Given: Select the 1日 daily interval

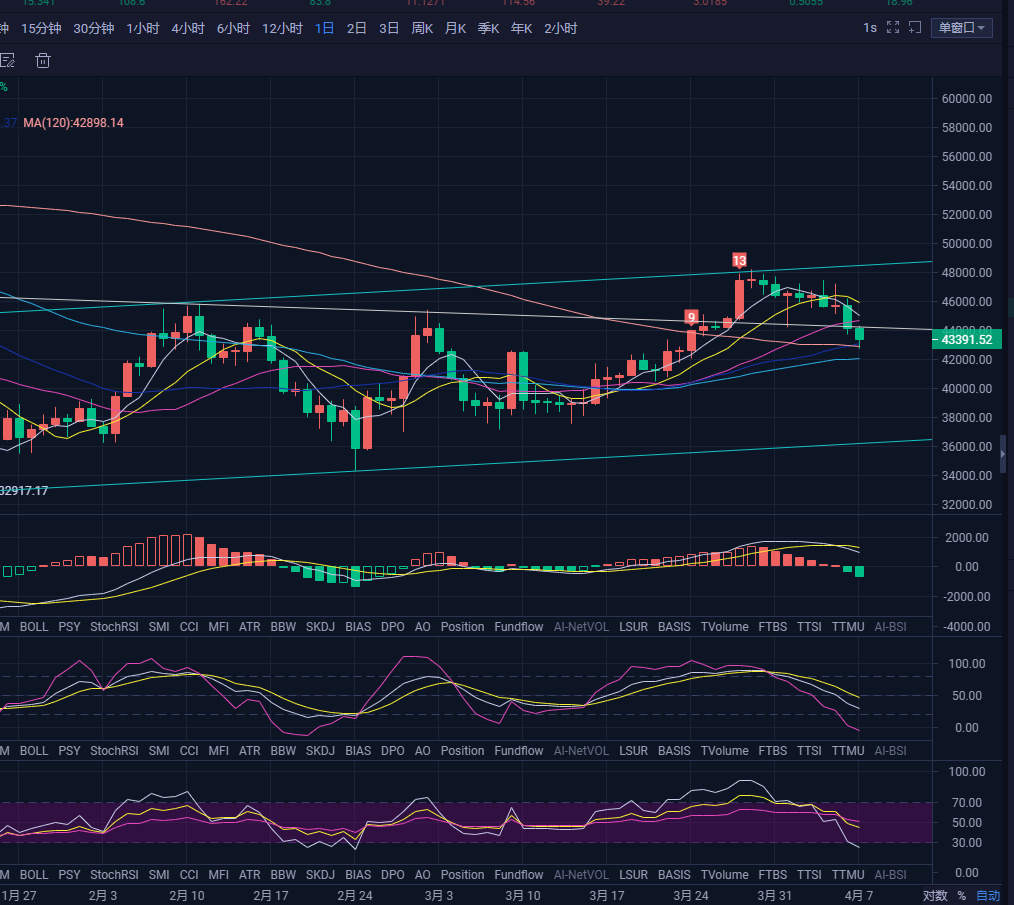Looking at the screenshot, I should [325, 28].
